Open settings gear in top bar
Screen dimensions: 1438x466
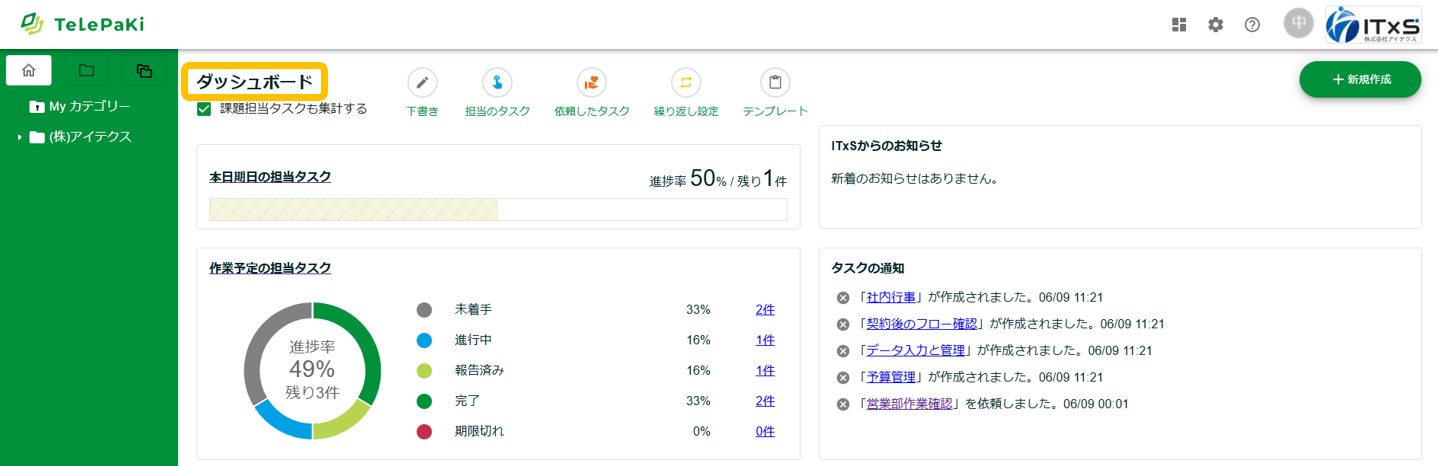pos(1215,25)
